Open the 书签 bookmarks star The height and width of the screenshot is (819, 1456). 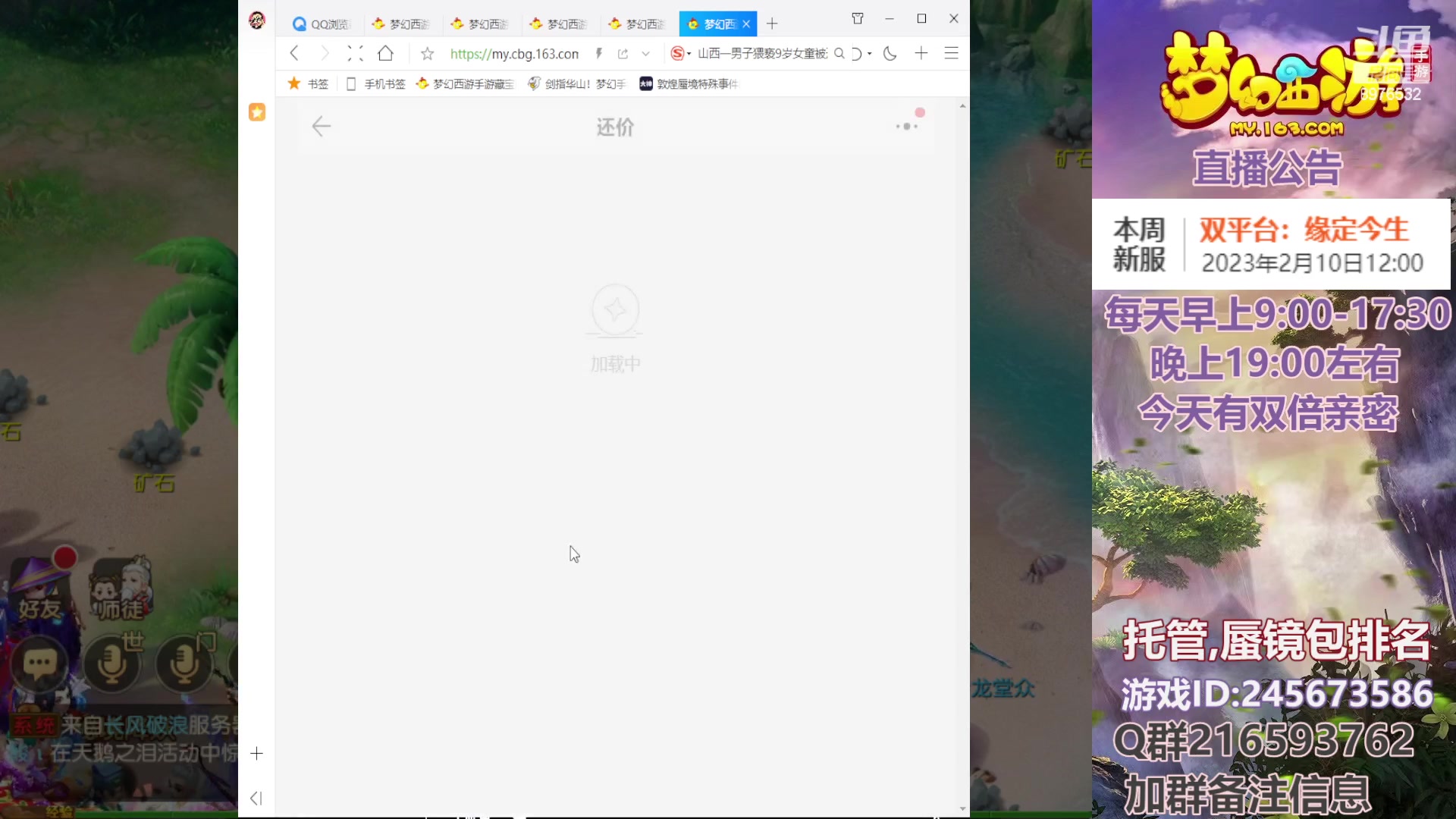click(308, 83)
